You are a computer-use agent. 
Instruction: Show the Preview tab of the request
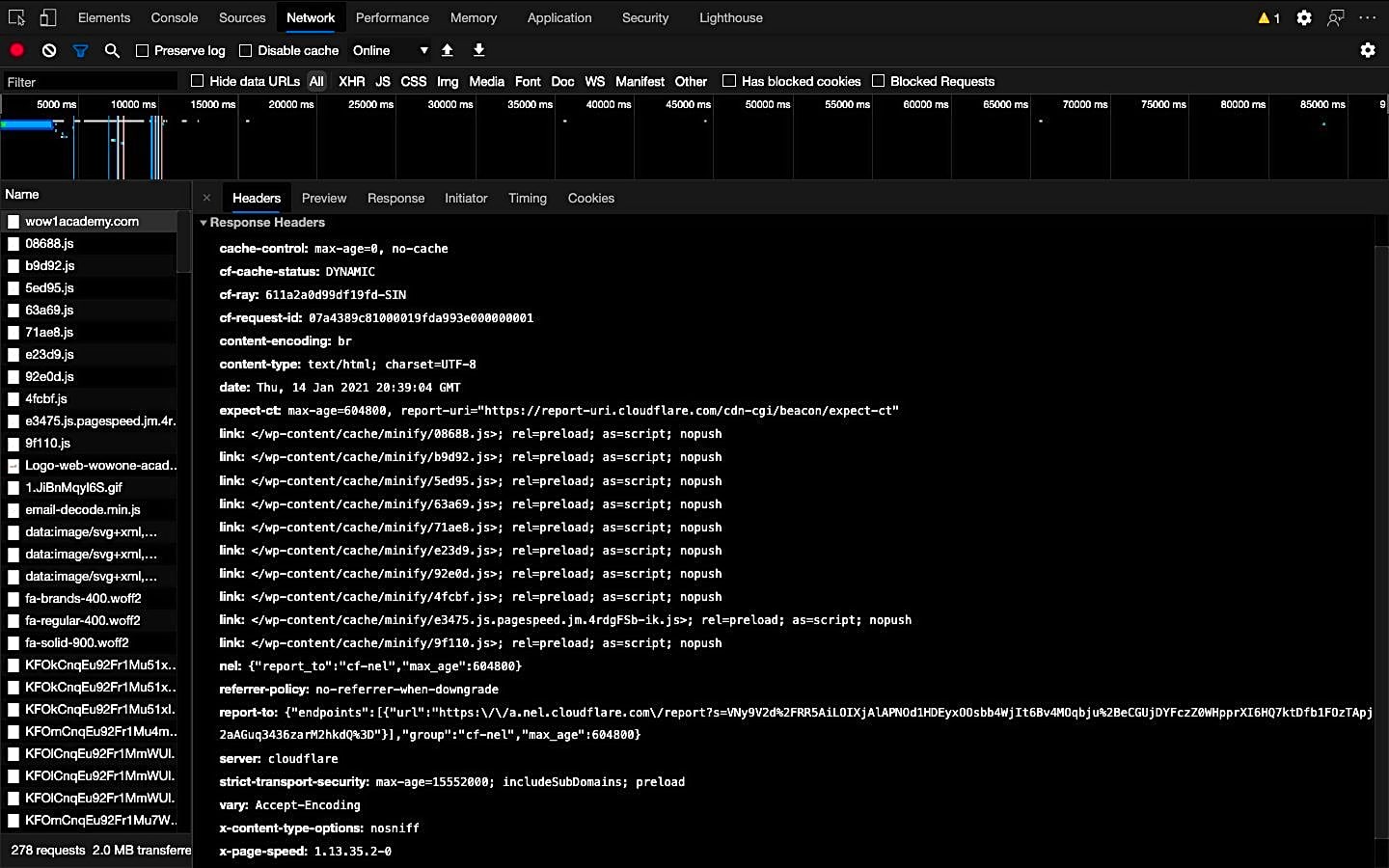[x=324, y=199]
